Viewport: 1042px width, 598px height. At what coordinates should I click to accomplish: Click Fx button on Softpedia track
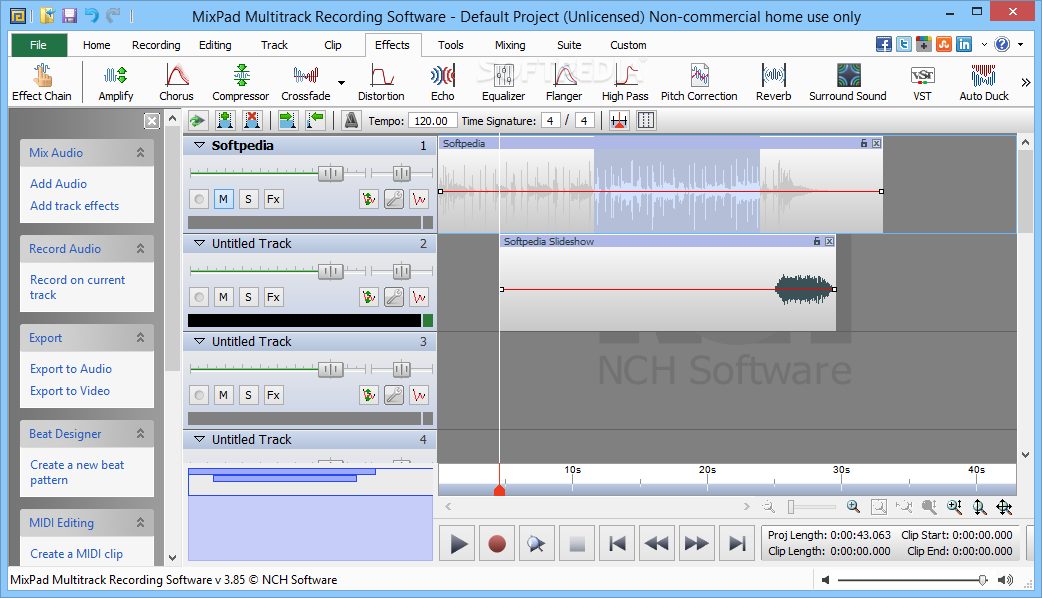(x=273, y=199)
